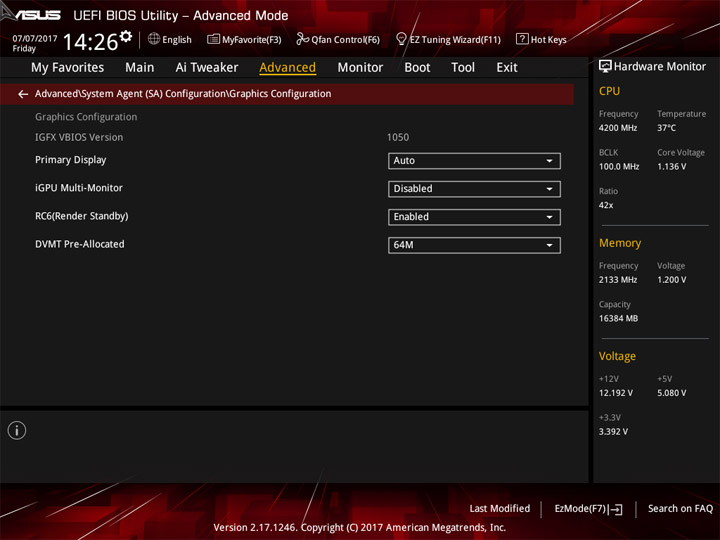
Task: Click the globe language icon
Action: pyautogui.click(x=154, y=39)
